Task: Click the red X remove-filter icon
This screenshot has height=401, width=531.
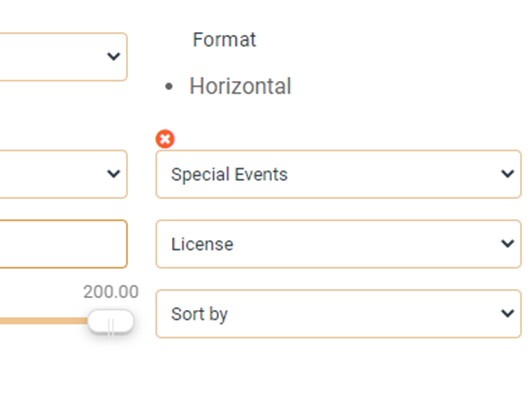Action: [x=165, y=139]
